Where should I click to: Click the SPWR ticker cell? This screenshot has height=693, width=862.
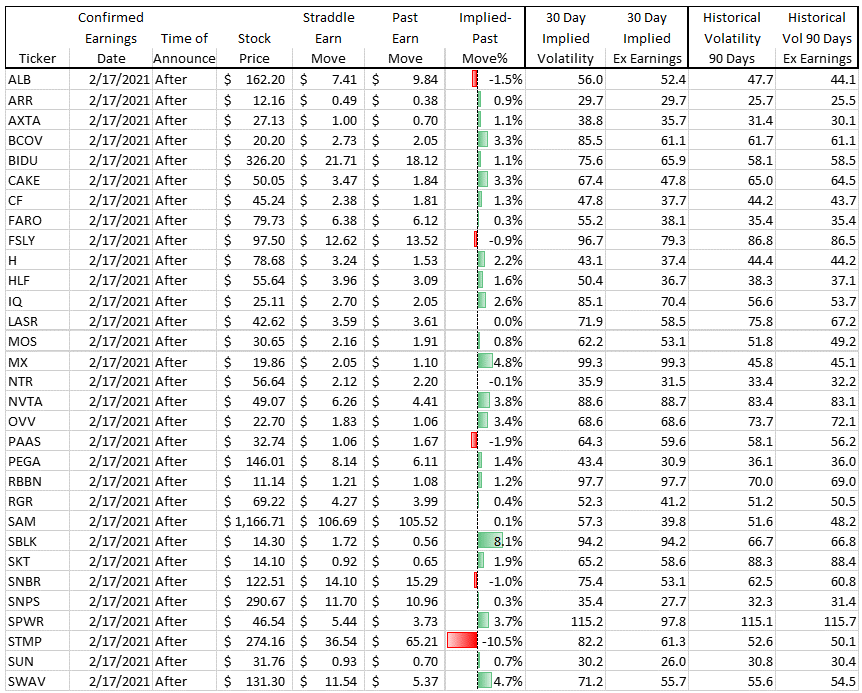pos(37,622)
